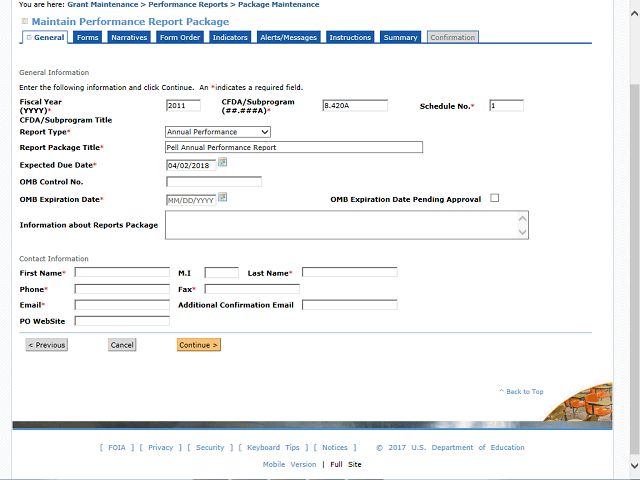Switch to the Alerts/Messages tab
The height and width of the screenshot is (480, 640).
click(289, 38)
